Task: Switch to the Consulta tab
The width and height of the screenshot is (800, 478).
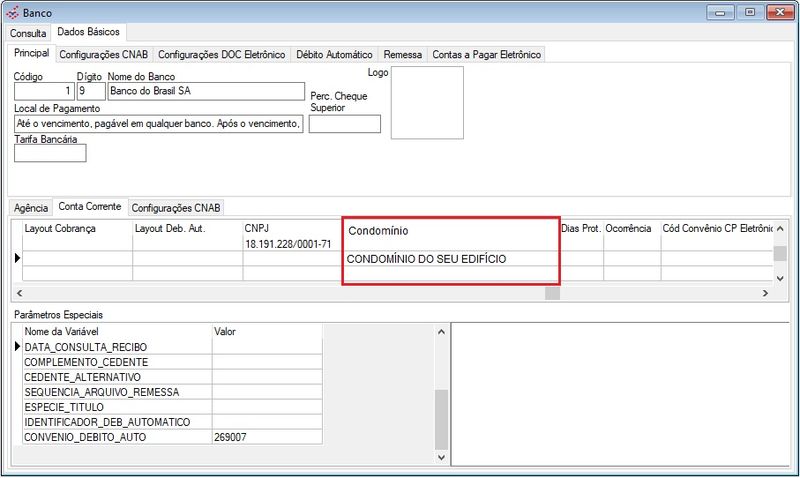Action: [x=28, y=33]
